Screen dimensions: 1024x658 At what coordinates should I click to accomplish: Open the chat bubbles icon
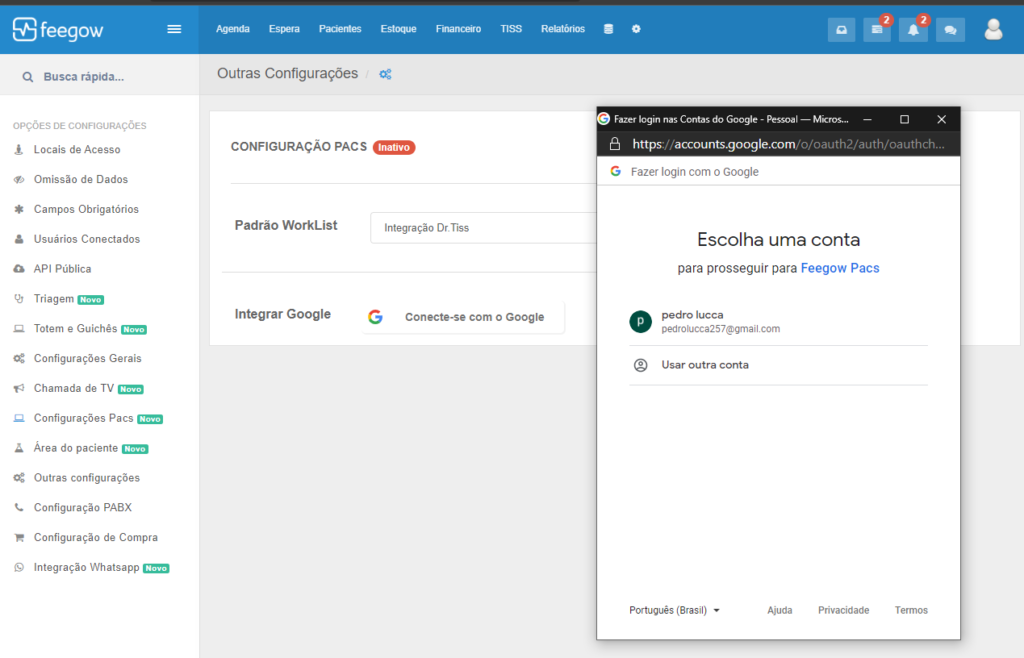coord(950,30)
